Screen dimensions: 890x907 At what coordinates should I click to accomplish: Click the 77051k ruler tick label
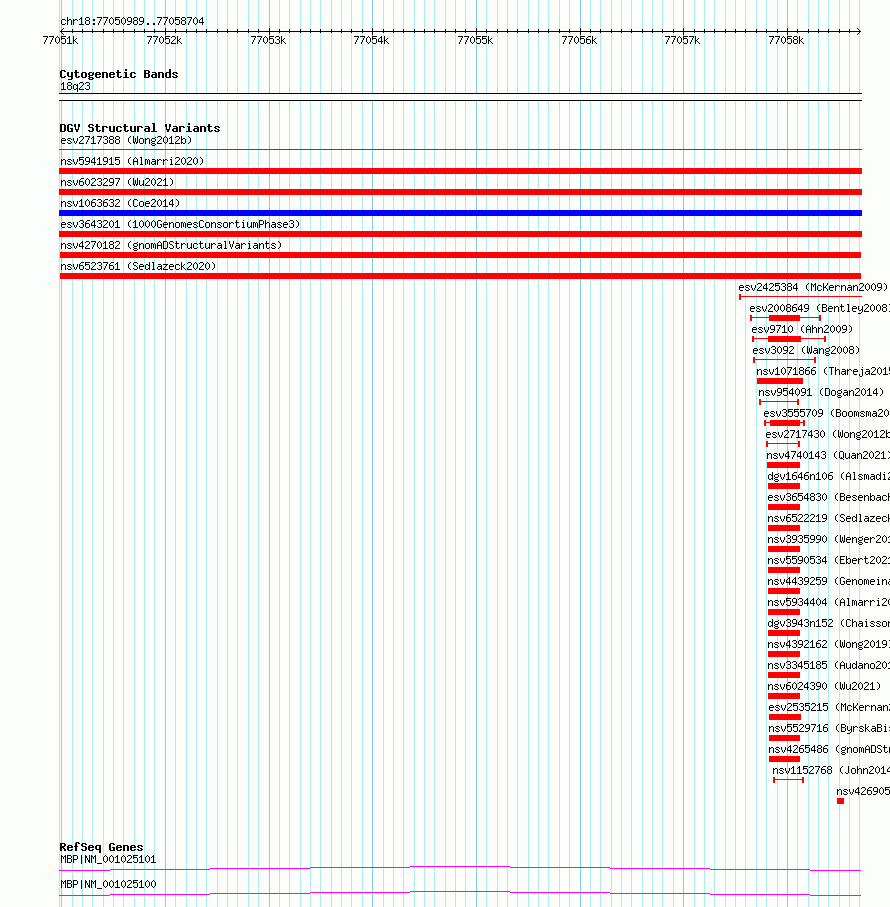(x=60, y=40)
